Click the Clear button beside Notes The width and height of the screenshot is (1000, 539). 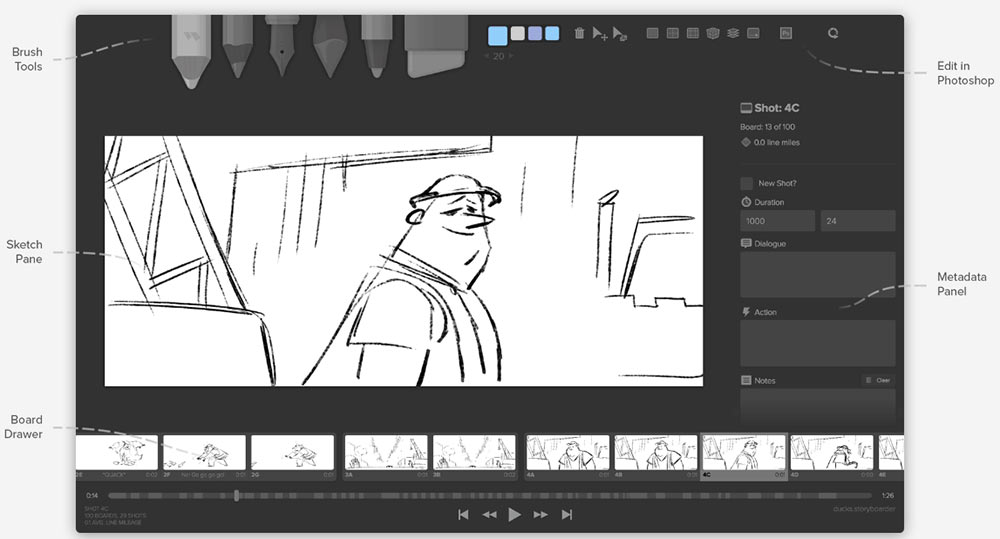click(878, 380)
